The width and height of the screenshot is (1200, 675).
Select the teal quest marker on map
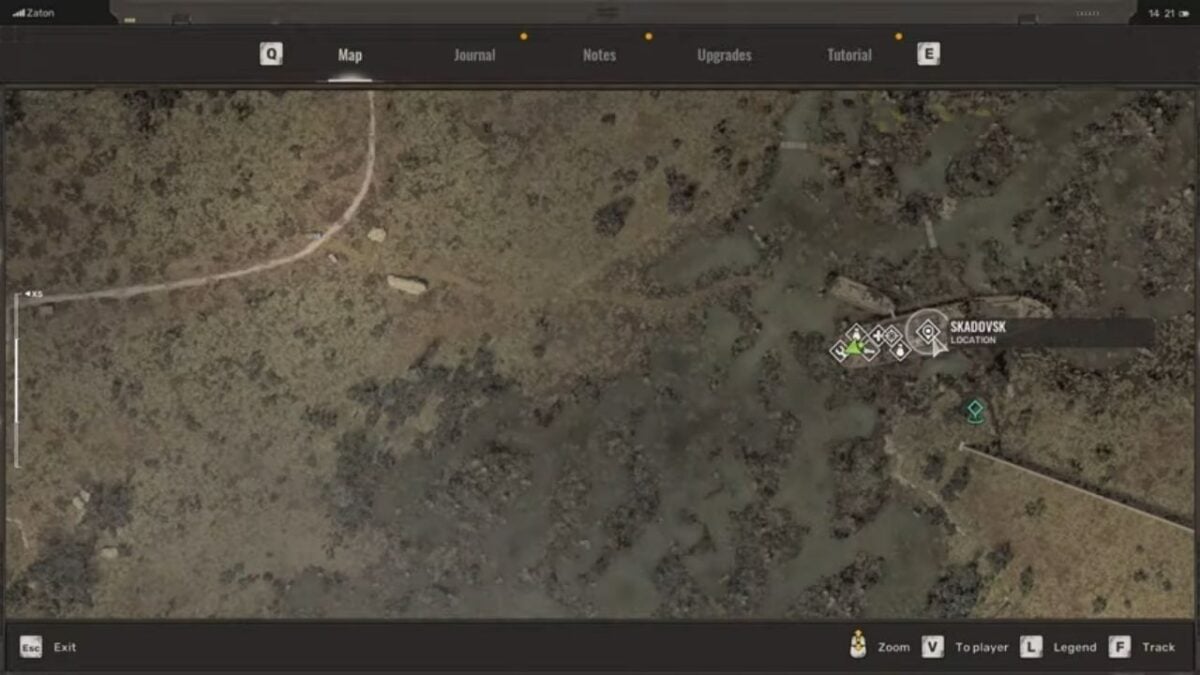click(x=974, y=409)
